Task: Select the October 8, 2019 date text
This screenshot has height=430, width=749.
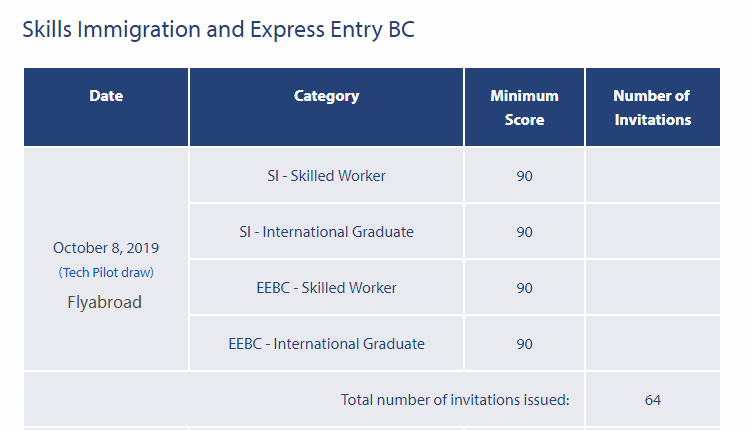Action: [106, 248]
